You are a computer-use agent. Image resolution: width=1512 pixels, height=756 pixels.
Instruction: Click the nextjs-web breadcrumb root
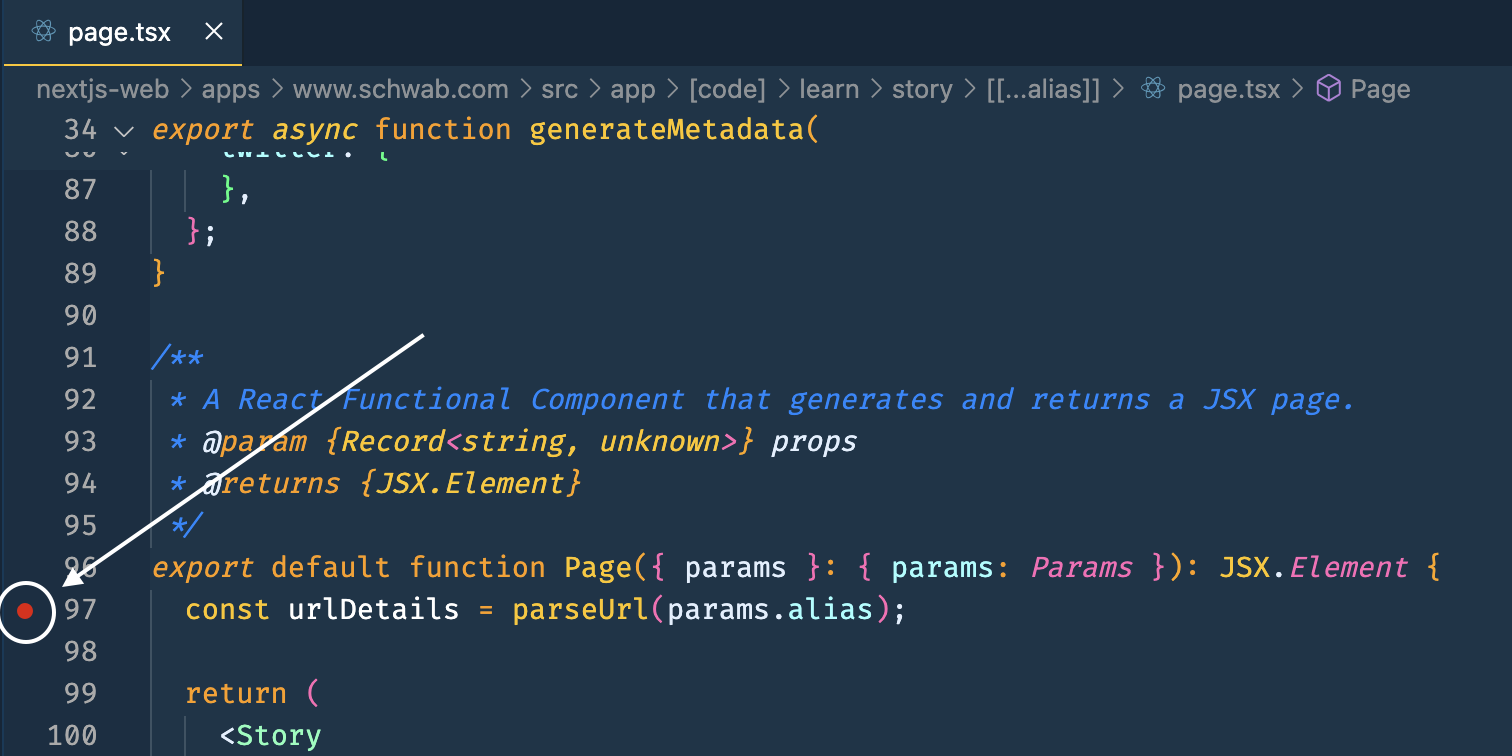click(103, 89)
